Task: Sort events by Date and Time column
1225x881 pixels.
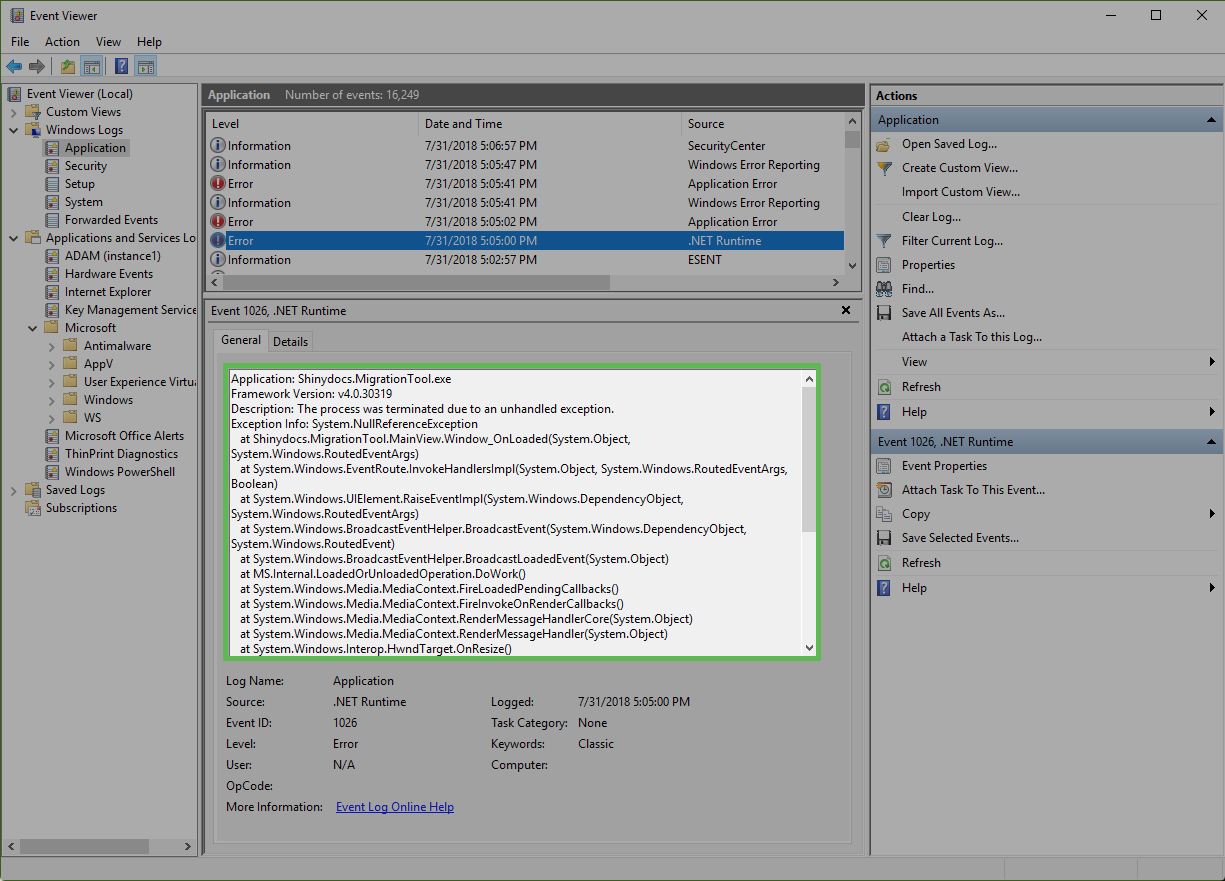Action: [463, 124]
